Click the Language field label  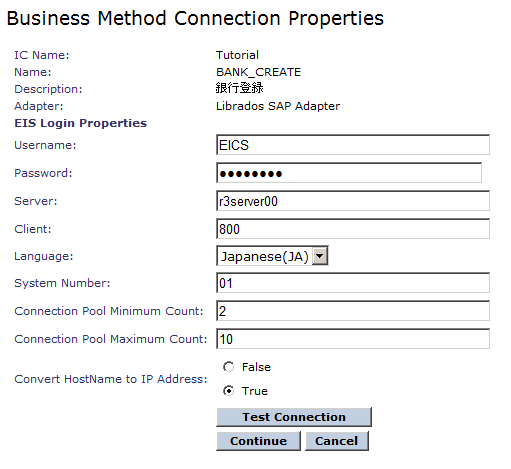click(x=44, y=256)
